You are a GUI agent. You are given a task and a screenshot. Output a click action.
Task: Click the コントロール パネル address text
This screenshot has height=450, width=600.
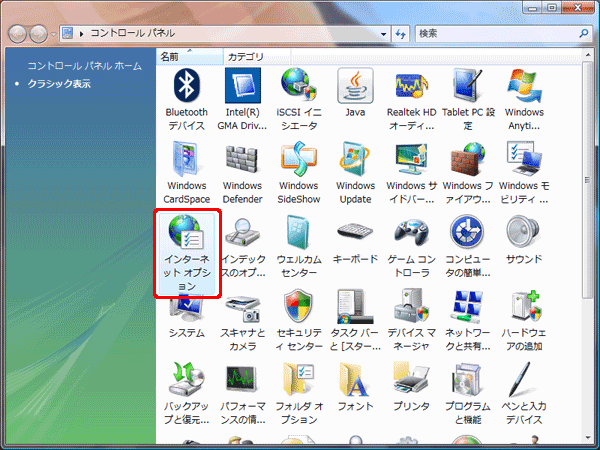[x=132, y=33]
